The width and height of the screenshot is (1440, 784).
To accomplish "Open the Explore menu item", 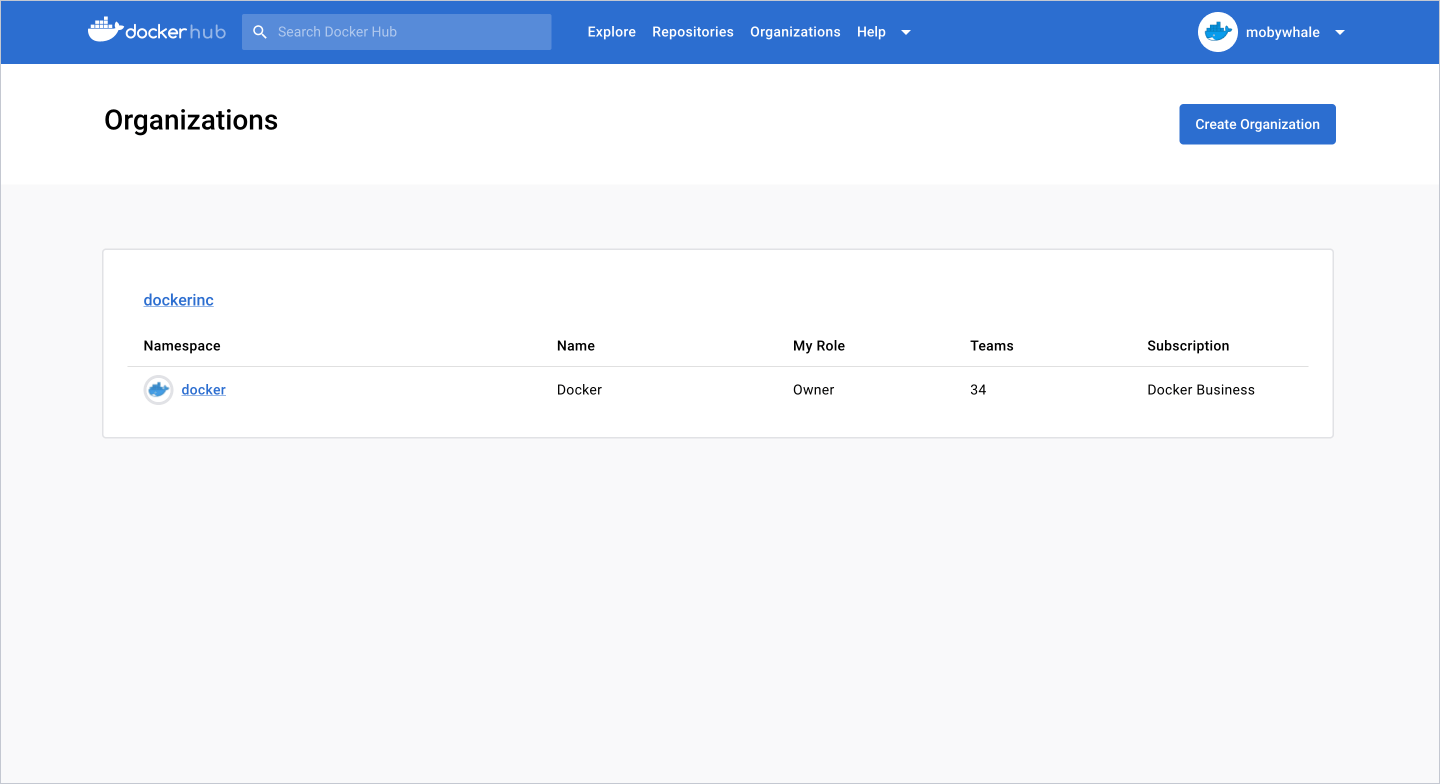I will [611, 32].
